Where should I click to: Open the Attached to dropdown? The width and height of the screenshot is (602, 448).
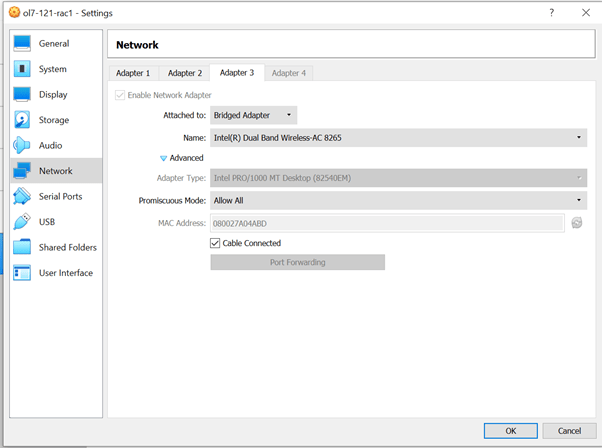[x=254, y=116]
